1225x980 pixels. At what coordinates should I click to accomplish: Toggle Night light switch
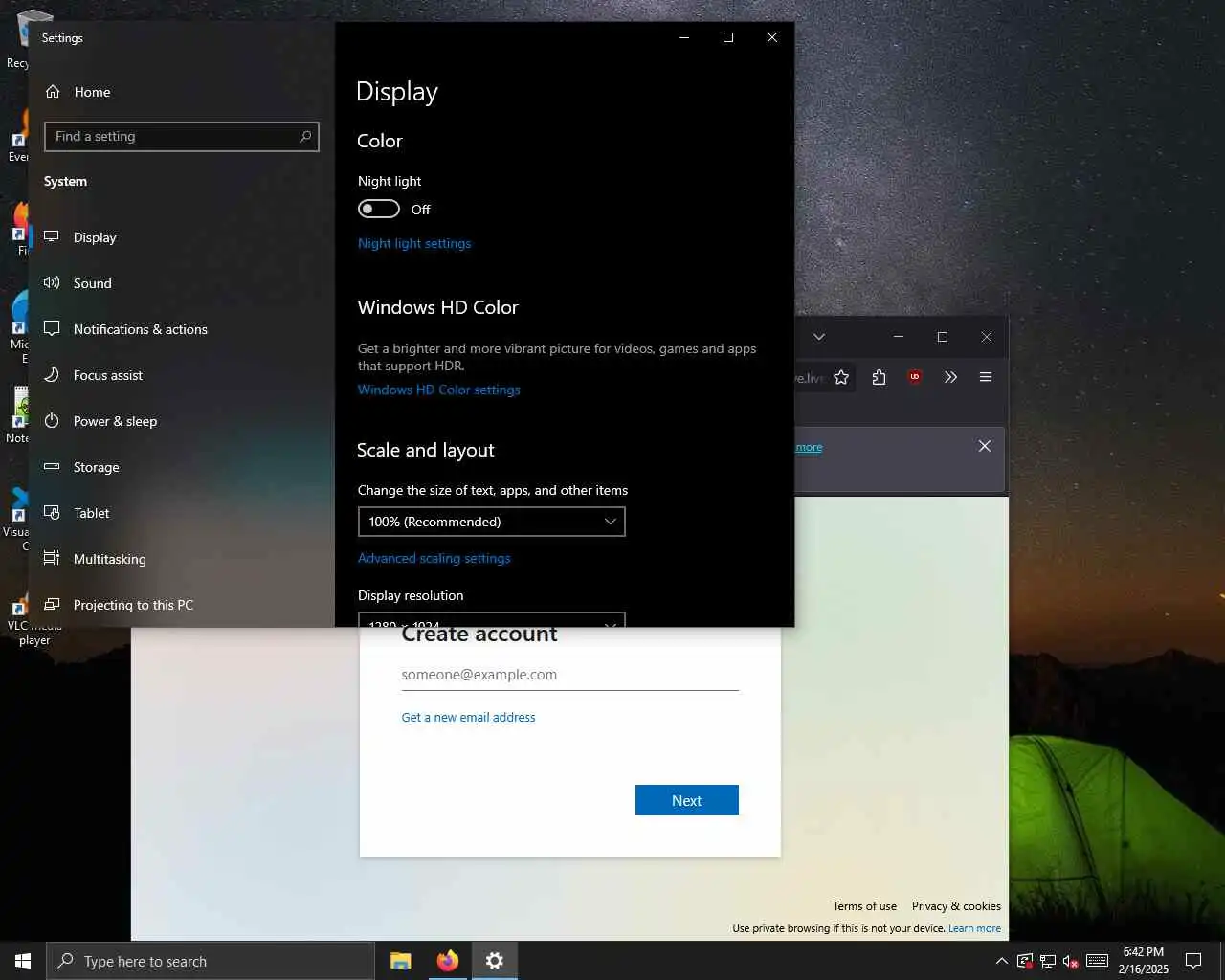pos(379,209)
